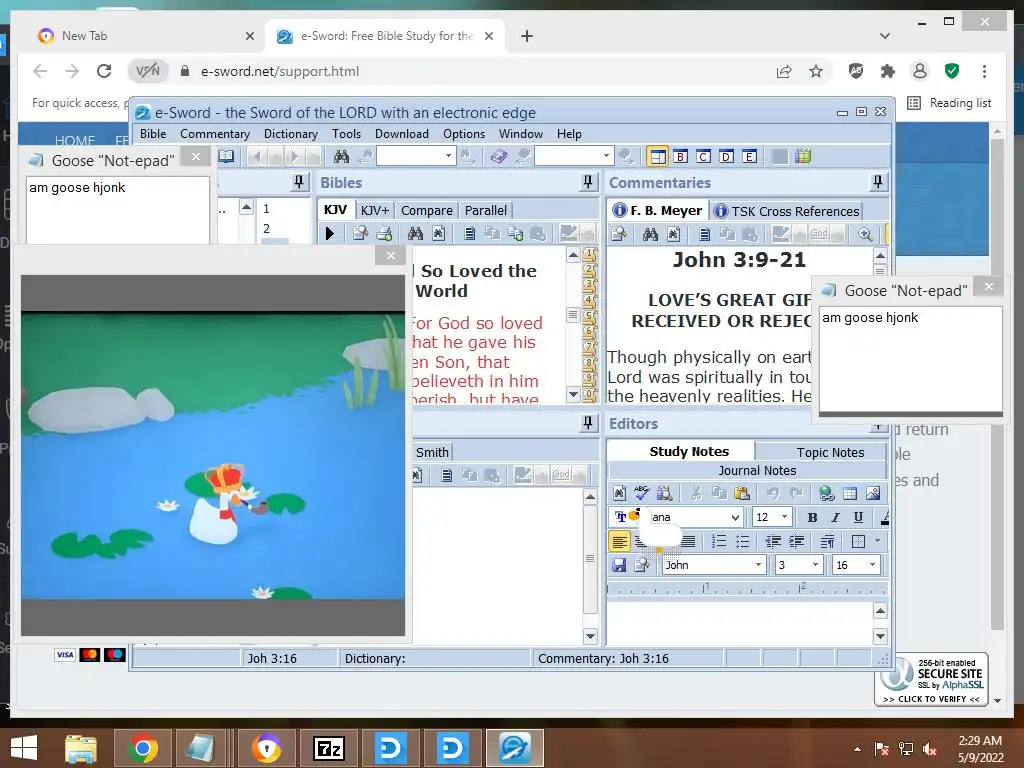
Task: Select layout E view in e-Sword toolbar
Action: tap(750, 157)
